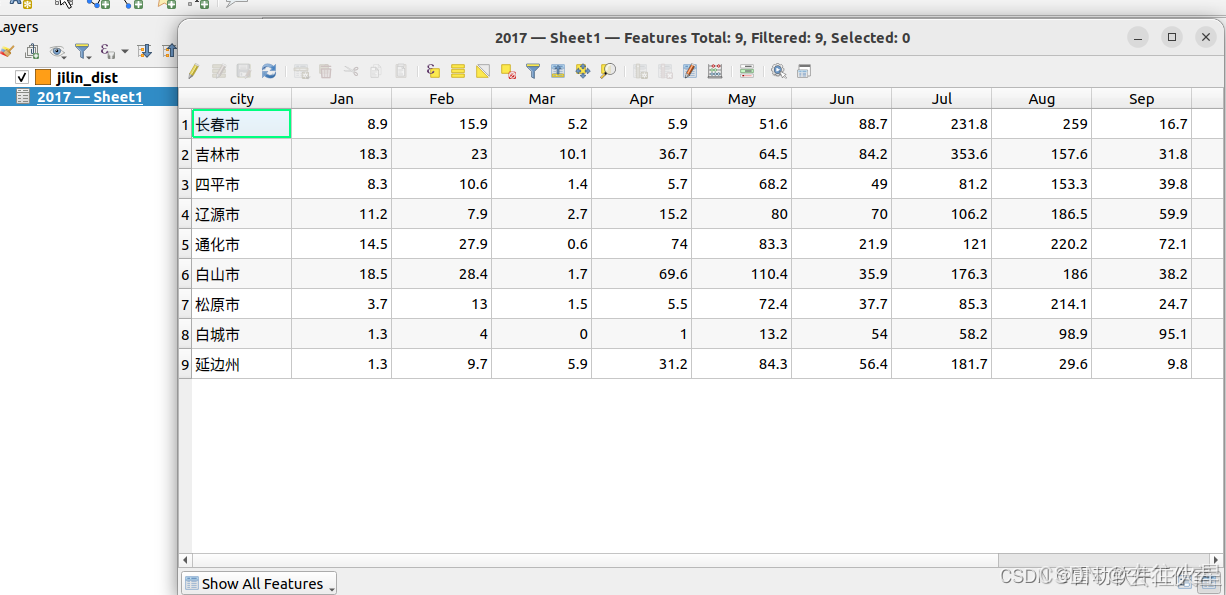Viewport: 1226px width, 595px height.
Task: Select row 5 via its row number
Action: pos(185,244)
